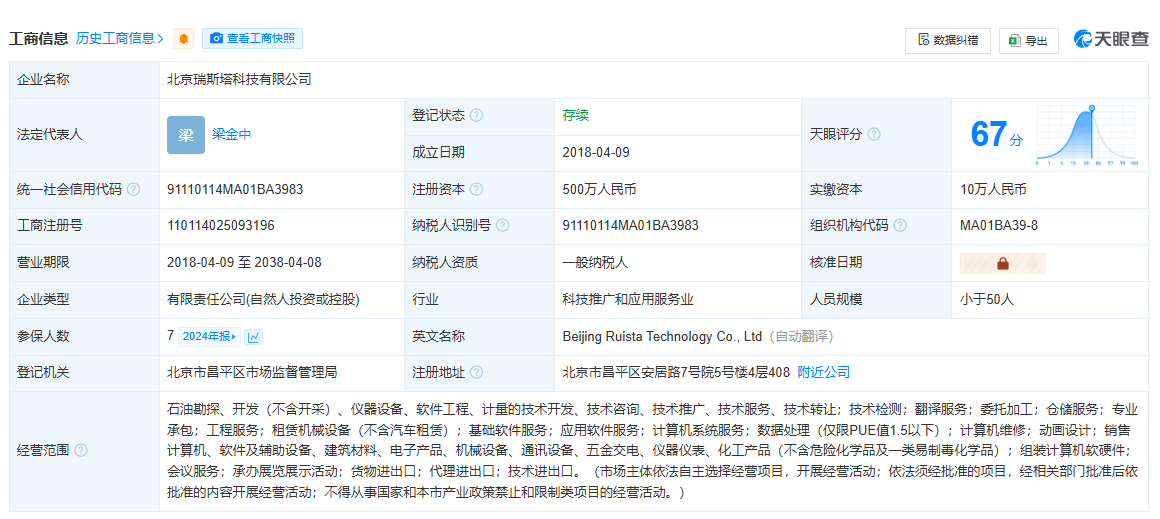Click 小于50人 staff size value

click(986, 299)
